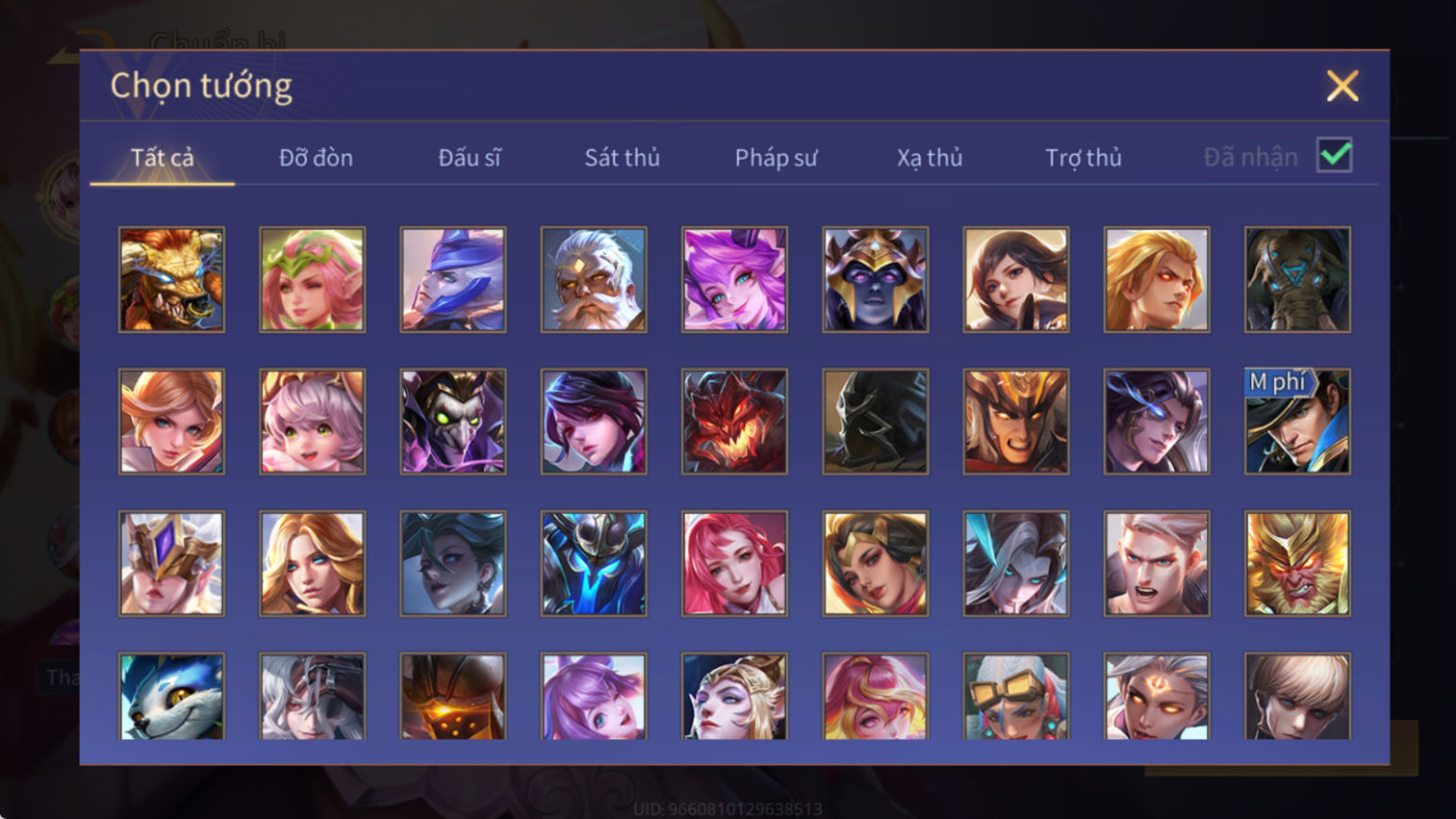Viewport: 1456px width, 819px height.
Task: Switch to the Pháp sư tab
Action: tap(776, 158)
